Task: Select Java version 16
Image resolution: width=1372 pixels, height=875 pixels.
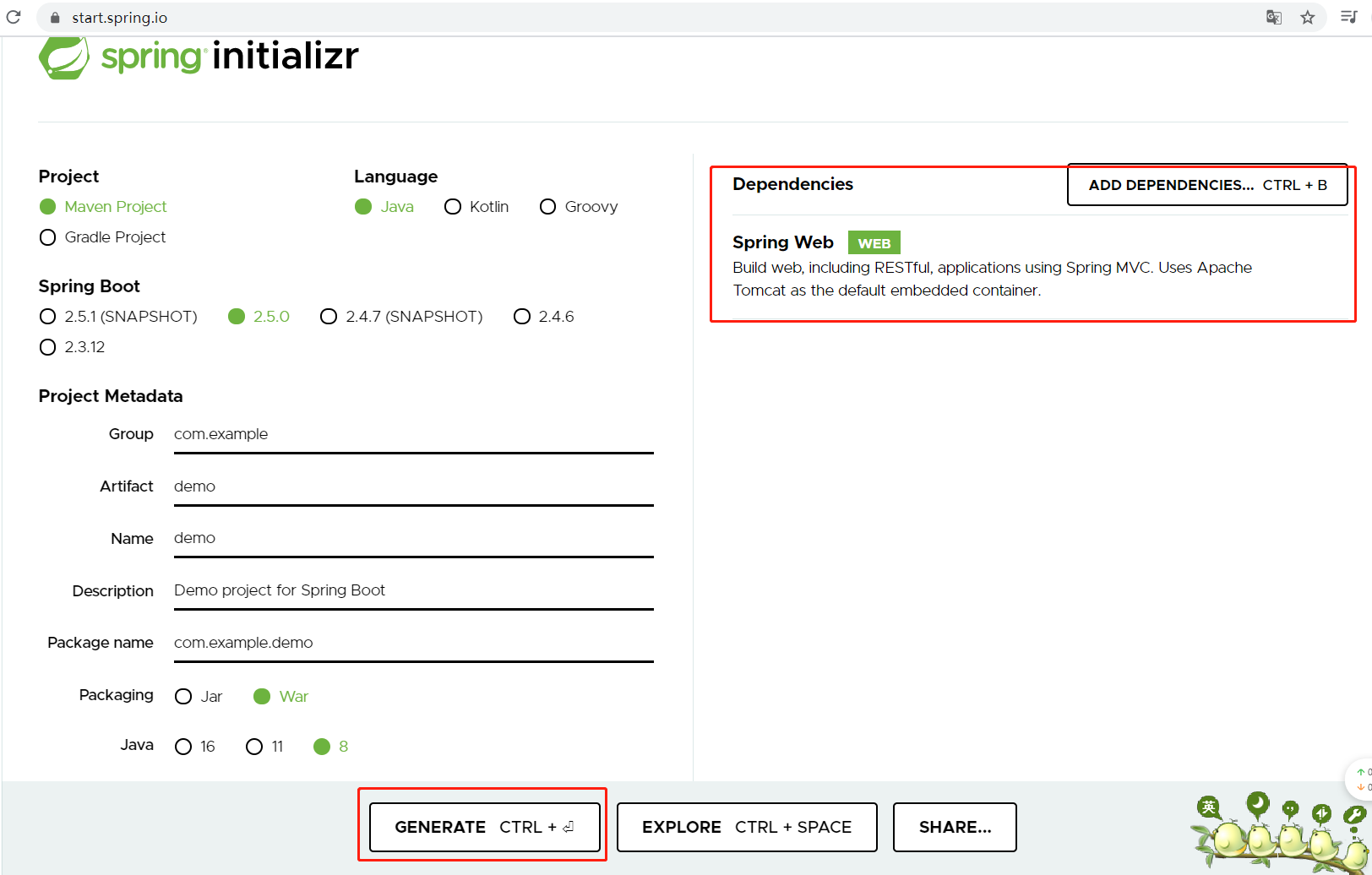Action: pos(195,747)
